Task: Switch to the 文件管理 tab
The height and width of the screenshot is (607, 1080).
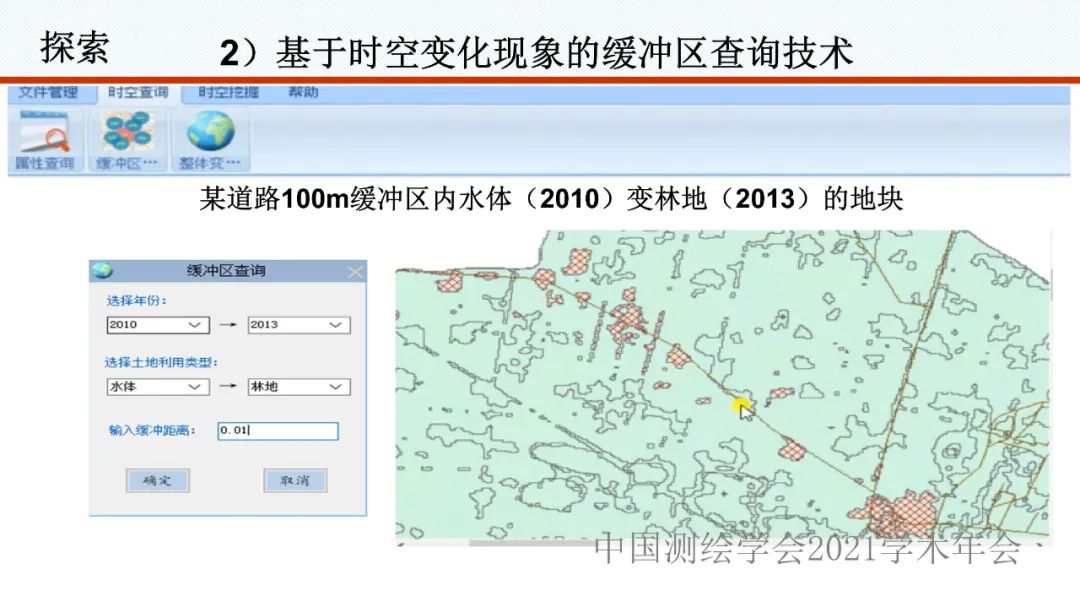Action: [x=48, y=92]
